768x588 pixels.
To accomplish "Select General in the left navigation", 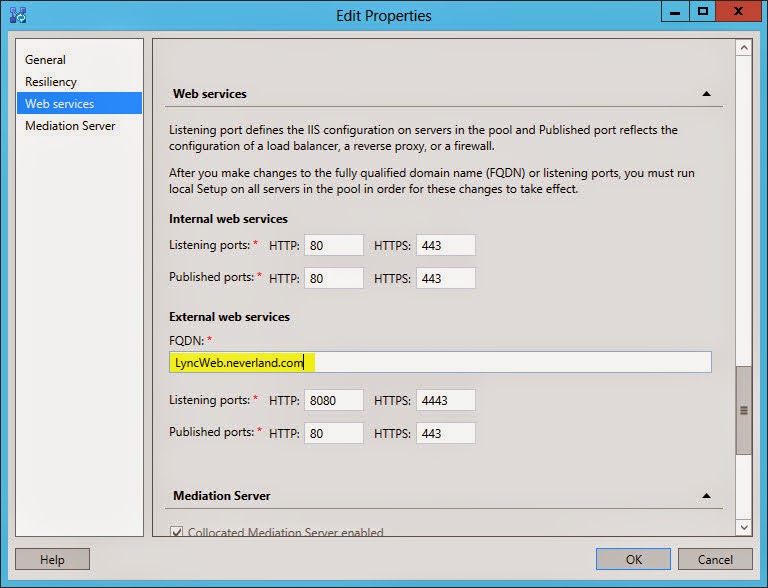I will point(45,60).
